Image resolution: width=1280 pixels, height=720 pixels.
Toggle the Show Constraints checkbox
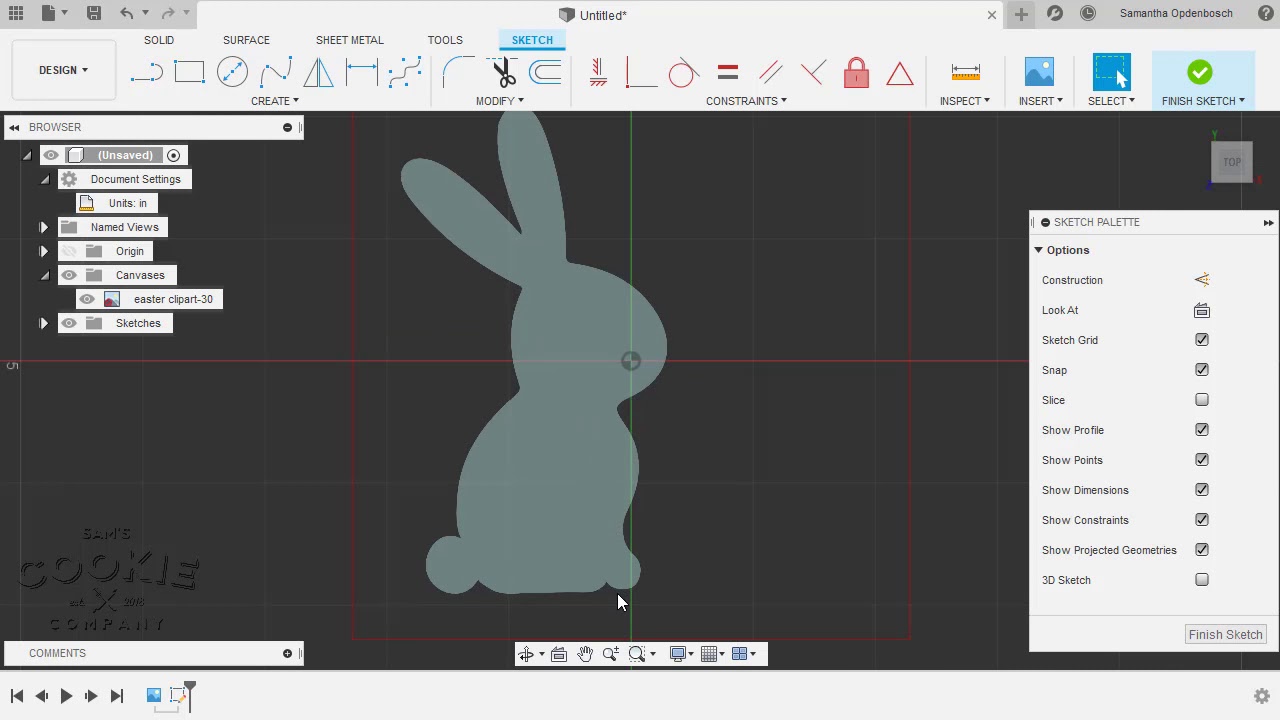[1202, 520]
